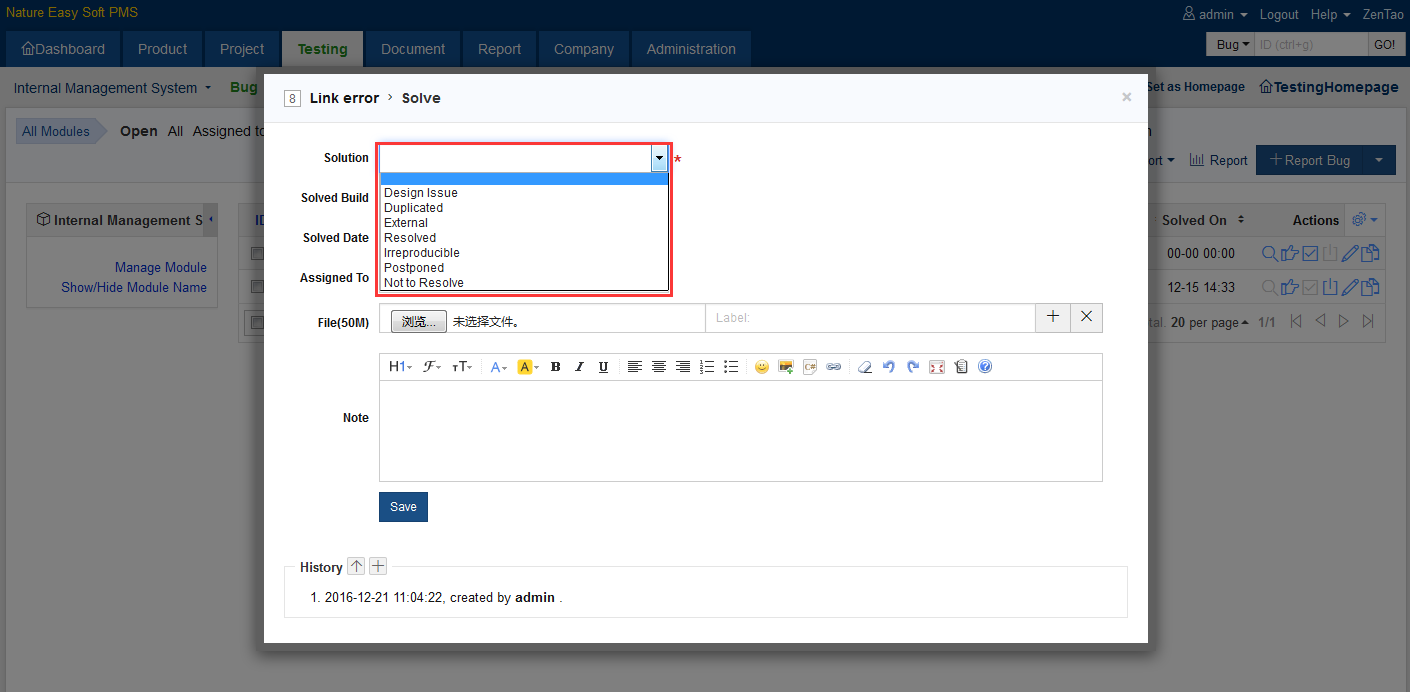Toggle fullscreen mode for the note editor
1410x692 pixels.
[x=937, y=367]
